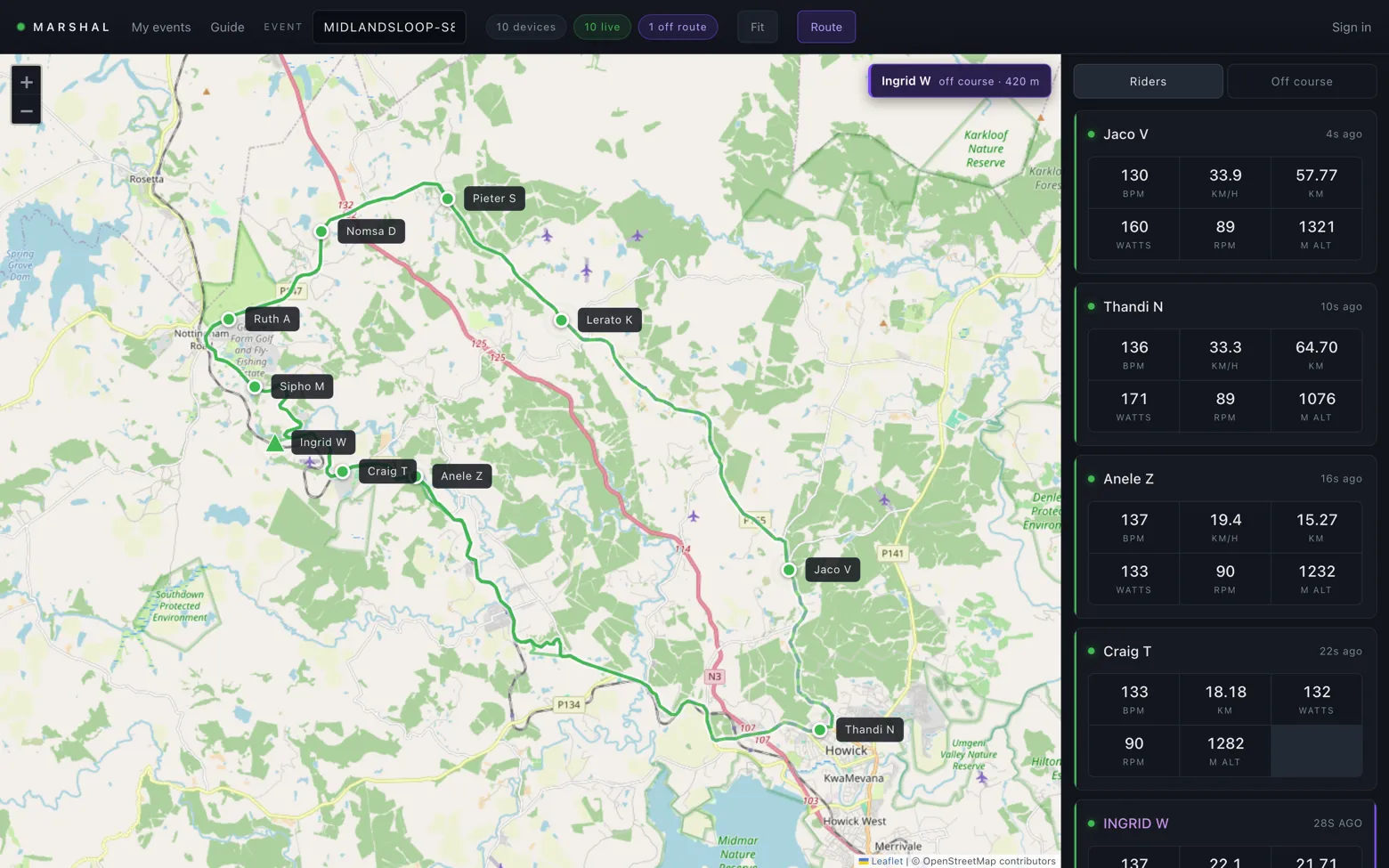The height and width of the screenshot is (868, 1389).
Task: Click Jaco V's 33.9 KM/H cell
Action: [x=1225, y=183]
